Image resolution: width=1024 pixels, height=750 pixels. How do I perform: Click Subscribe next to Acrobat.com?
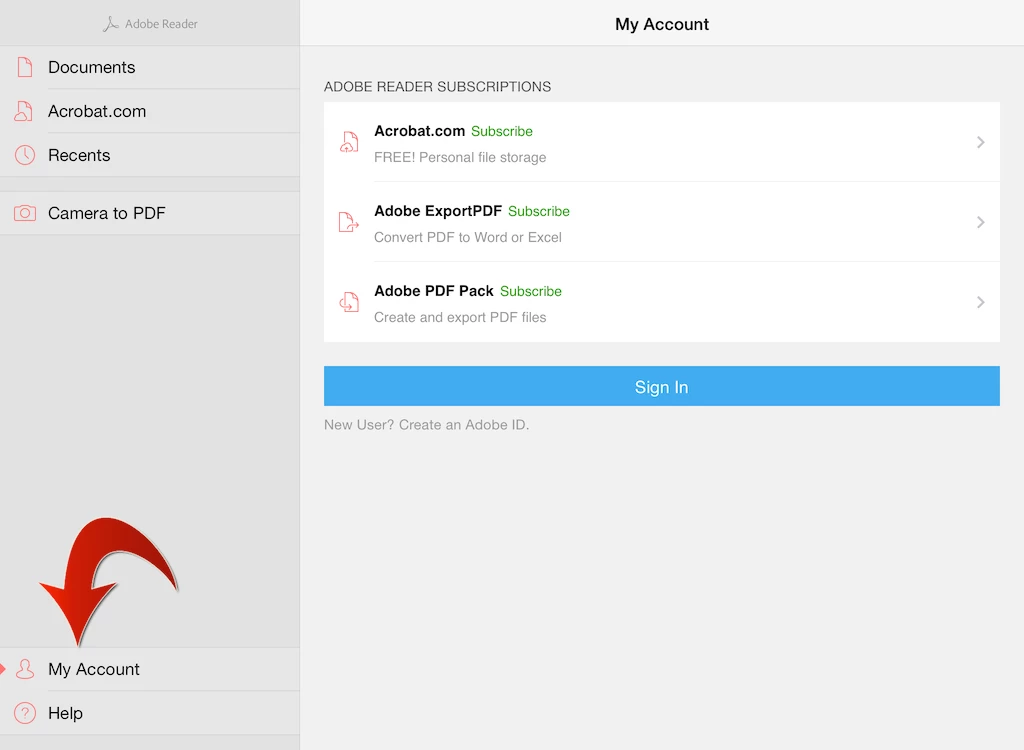[502, 131]
